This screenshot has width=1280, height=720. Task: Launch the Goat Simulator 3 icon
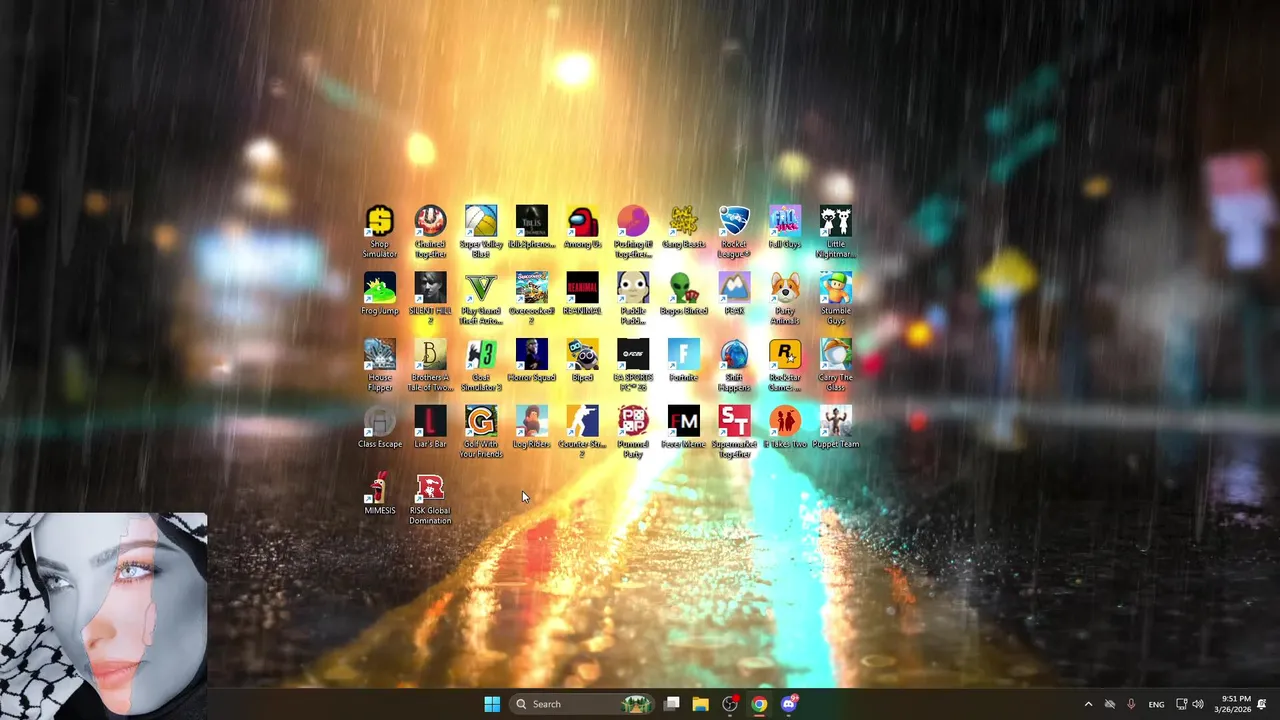click(x=481, y=365)
